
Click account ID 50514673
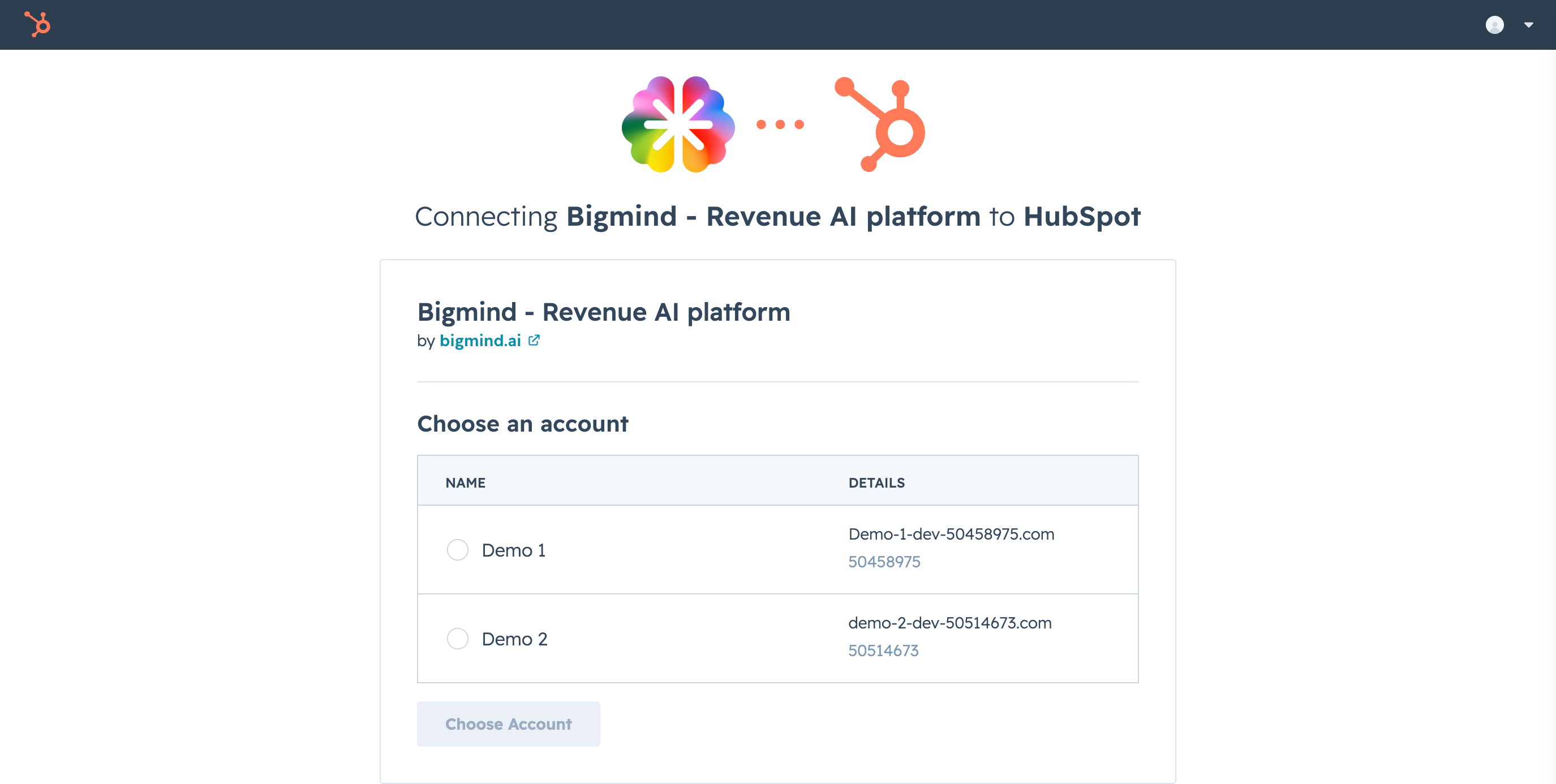point(883,651)
